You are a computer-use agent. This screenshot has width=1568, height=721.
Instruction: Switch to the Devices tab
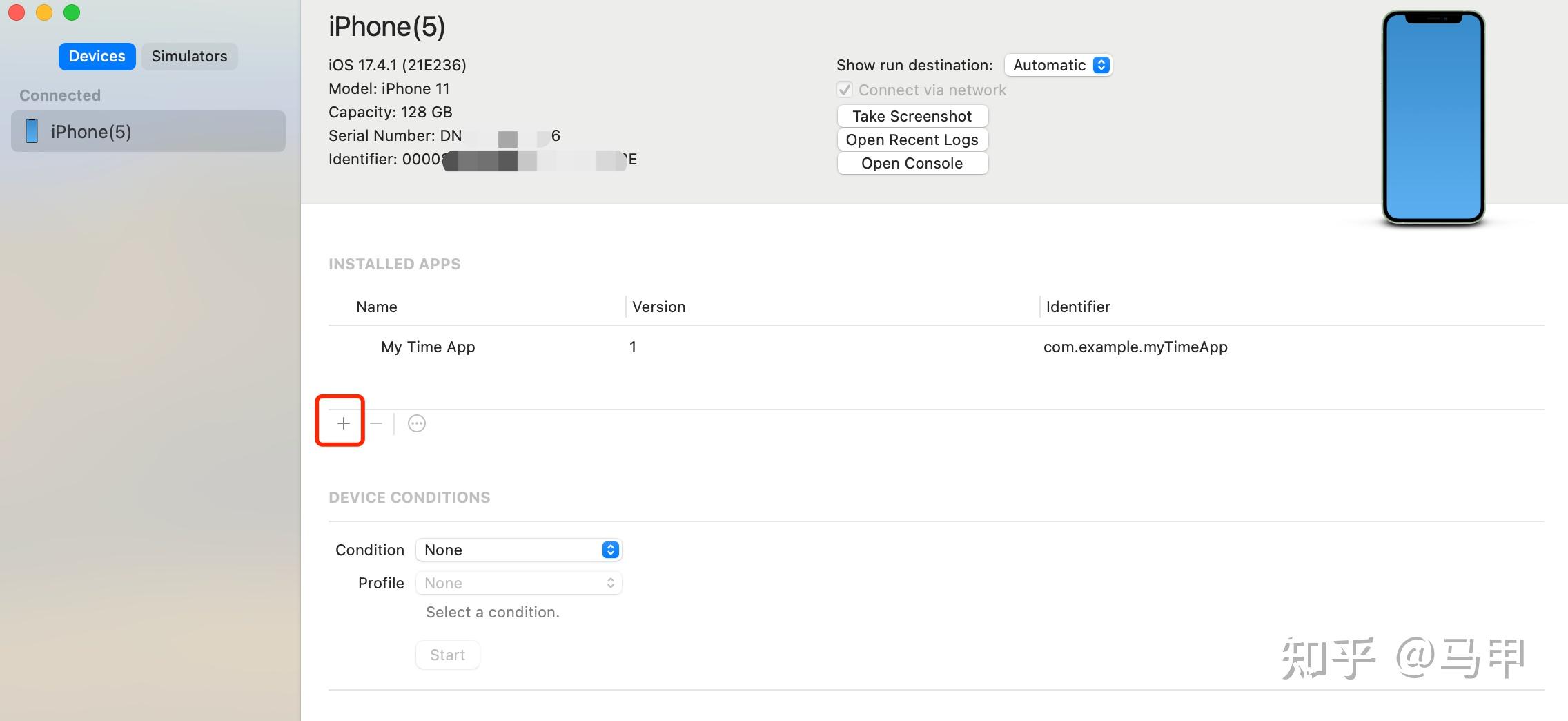[x=97, y=56]
